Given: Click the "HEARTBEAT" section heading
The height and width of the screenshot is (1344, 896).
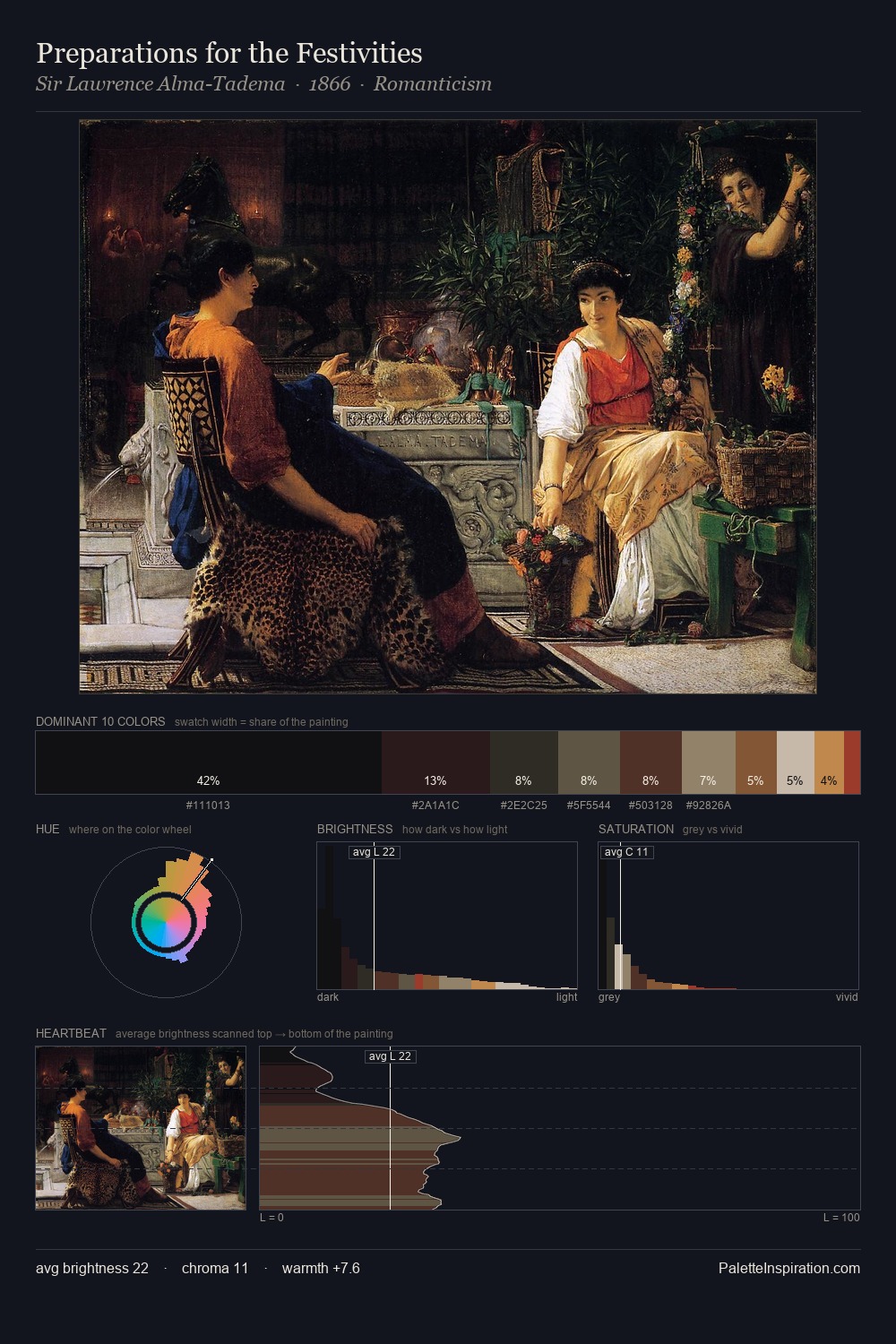Looking at the screenshot, I should 71,1033.
